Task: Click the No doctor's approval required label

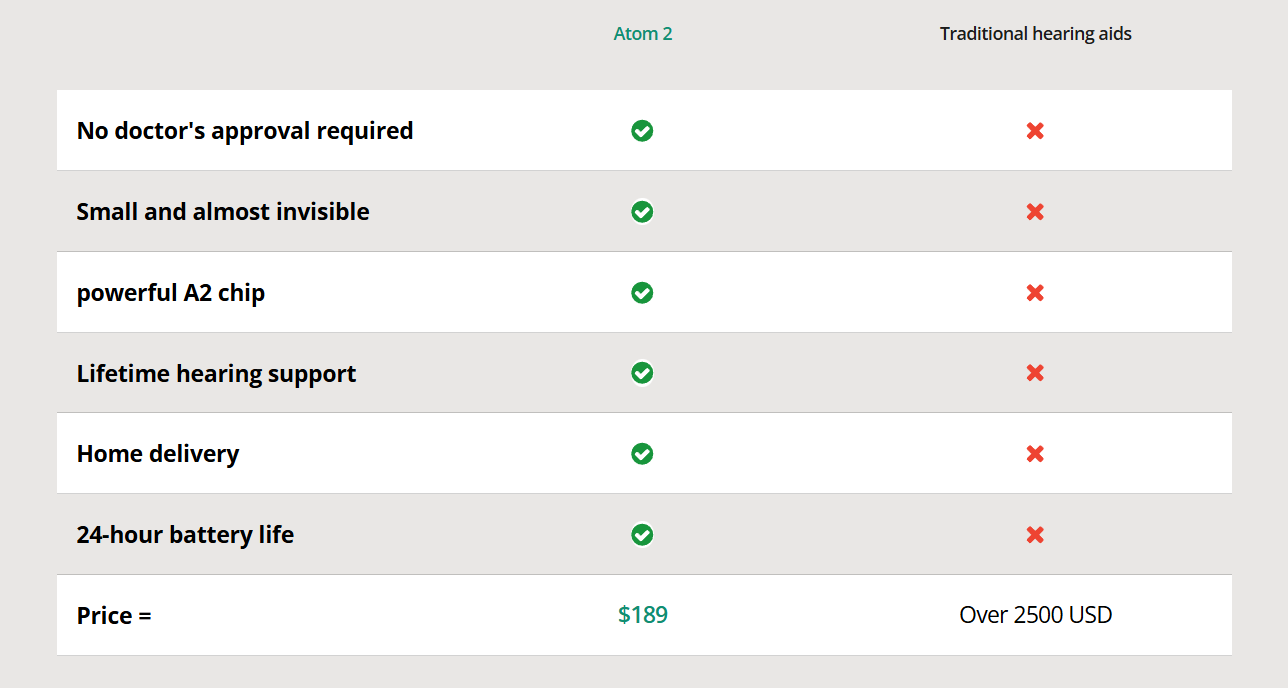Action: coord(245,131)
